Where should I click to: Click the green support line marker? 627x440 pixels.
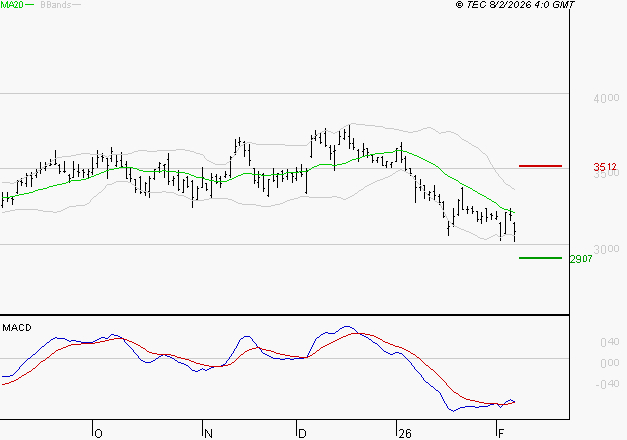pyautogui.click(x=540, y=258)
